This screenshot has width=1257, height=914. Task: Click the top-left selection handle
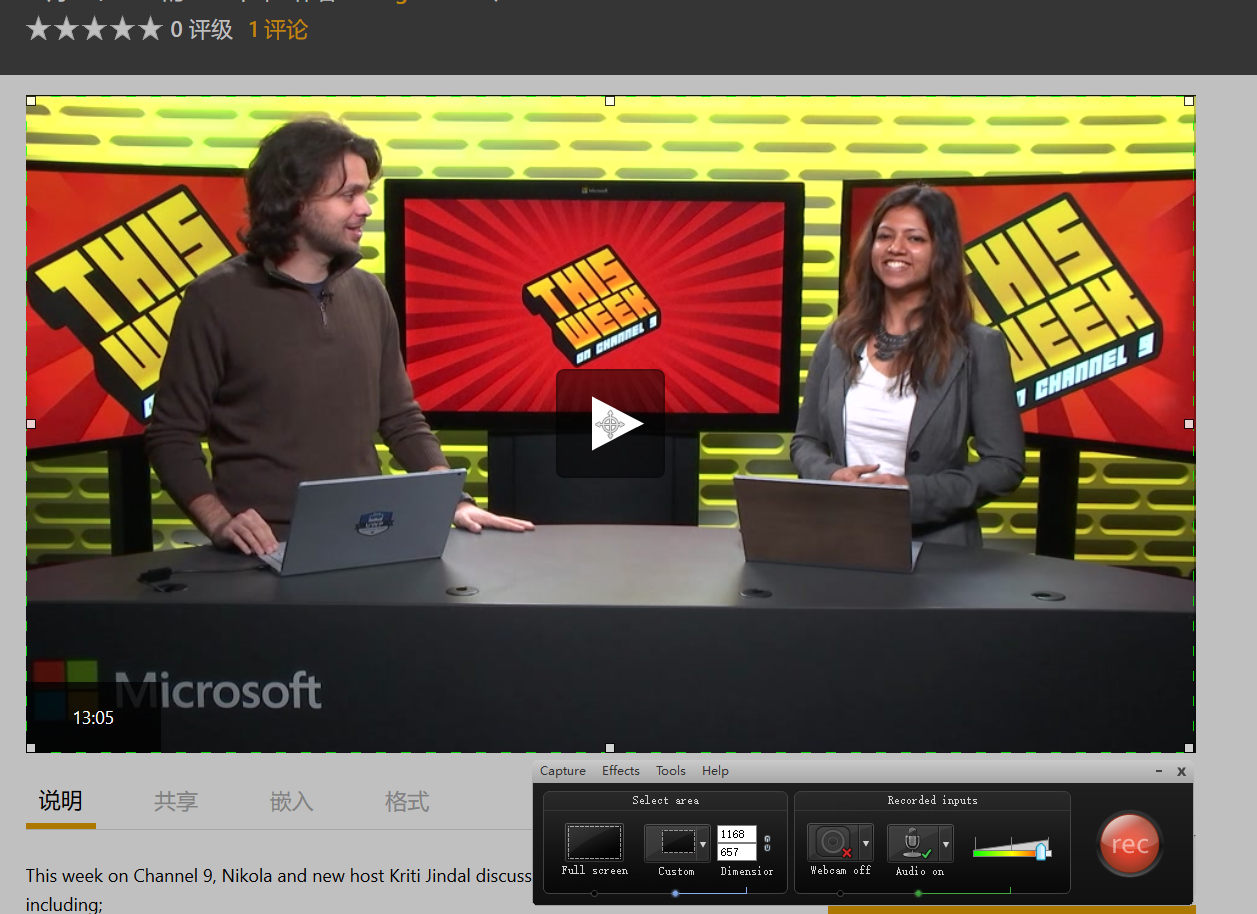coord(31,101)
